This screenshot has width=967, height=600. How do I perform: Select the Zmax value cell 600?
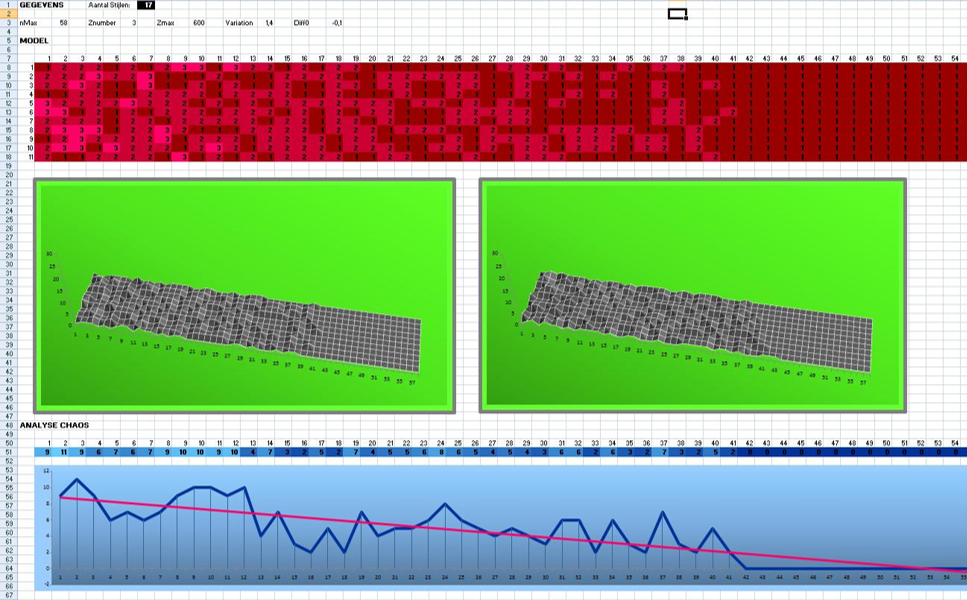199,23
